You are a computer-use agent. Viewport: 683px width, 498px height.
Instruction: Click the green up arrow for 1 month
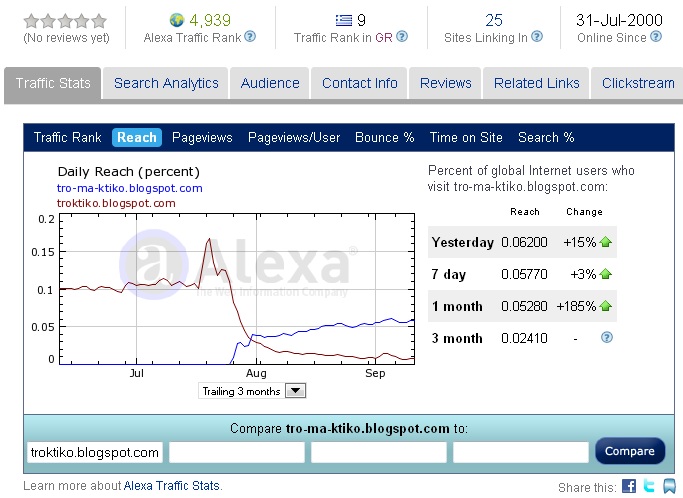tap(605, 306)
